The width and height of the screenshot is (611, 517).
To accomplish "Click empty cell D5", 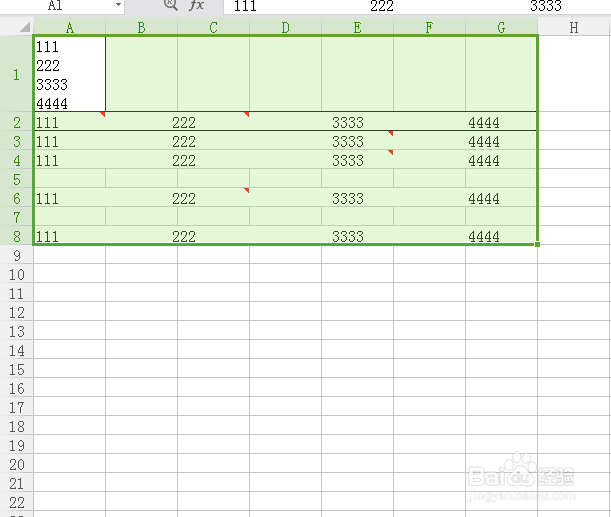I will [286, 178].
